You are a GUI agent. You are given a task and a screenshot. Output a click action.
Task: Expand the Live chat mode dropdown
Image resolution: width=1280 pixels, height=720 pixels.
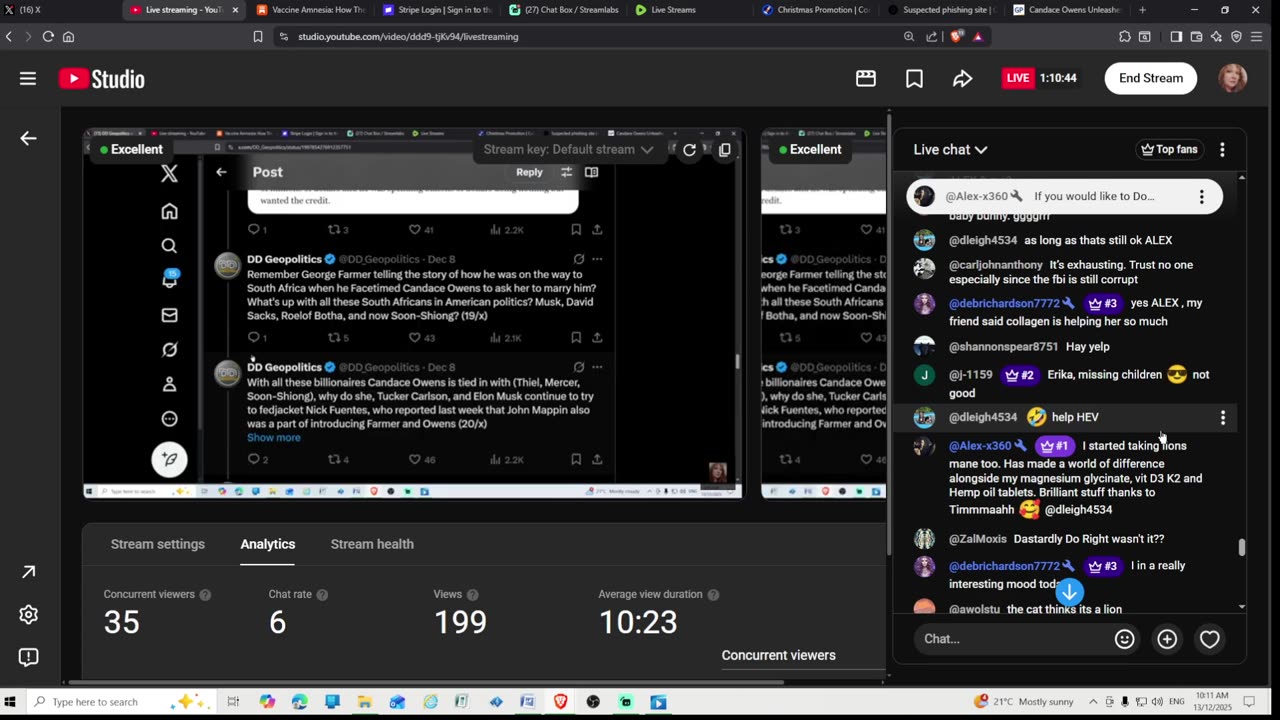[950, 149]
